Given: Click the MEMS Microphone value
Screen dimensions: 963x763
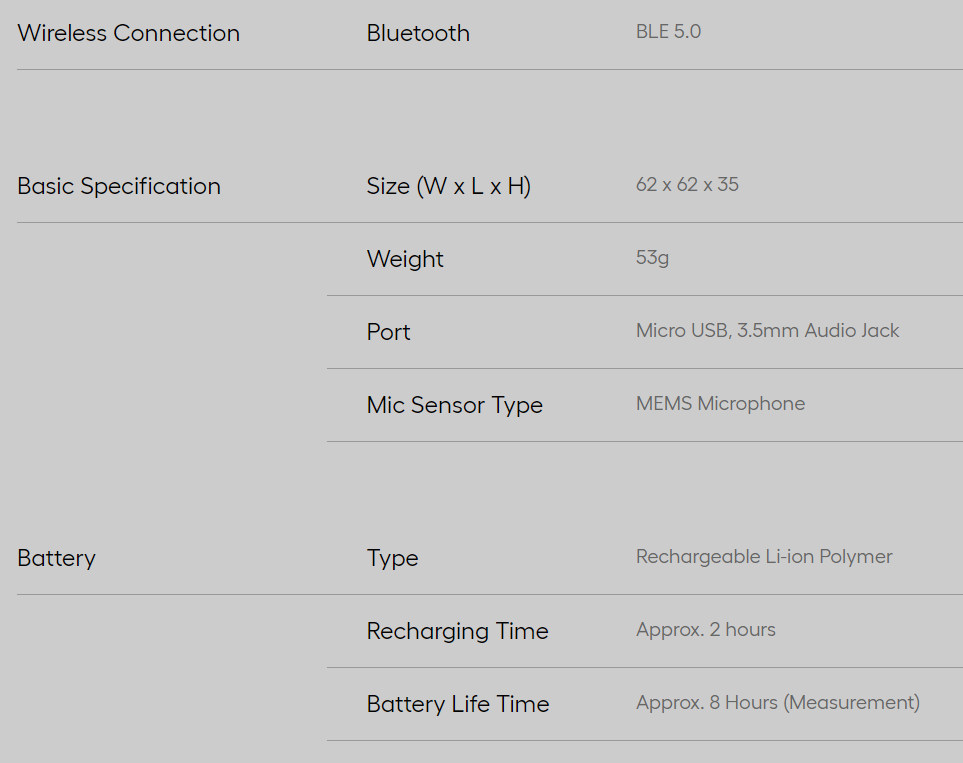Looking at the screenshot, I should pos(720,404).
